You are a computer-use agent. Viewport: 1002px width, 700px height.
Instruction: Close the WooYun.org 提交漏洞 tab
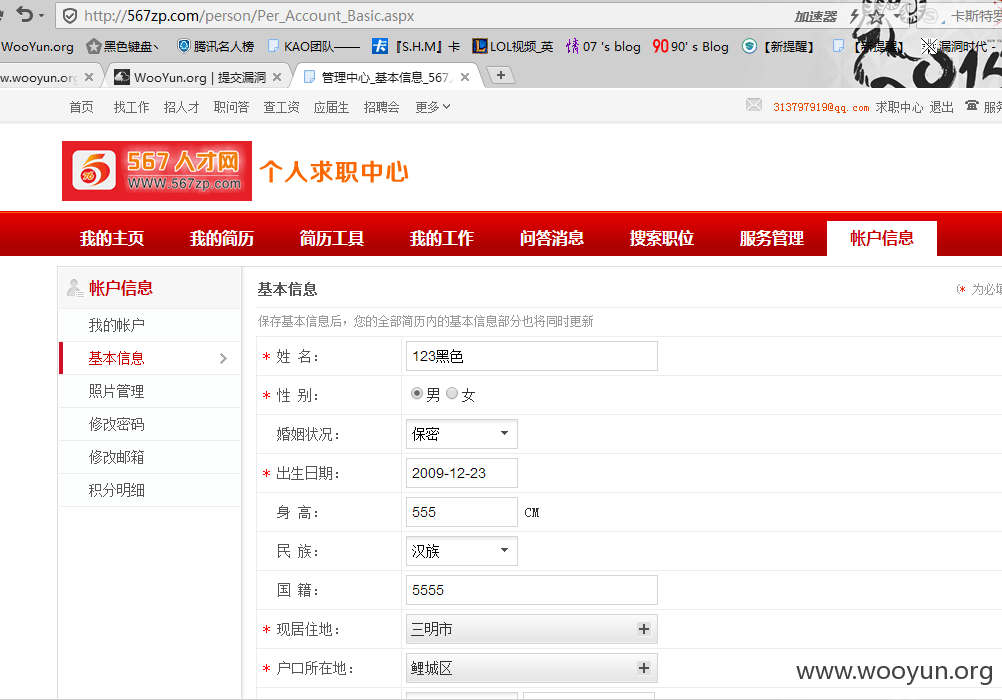pyautogui.click(x=277, y=77)
